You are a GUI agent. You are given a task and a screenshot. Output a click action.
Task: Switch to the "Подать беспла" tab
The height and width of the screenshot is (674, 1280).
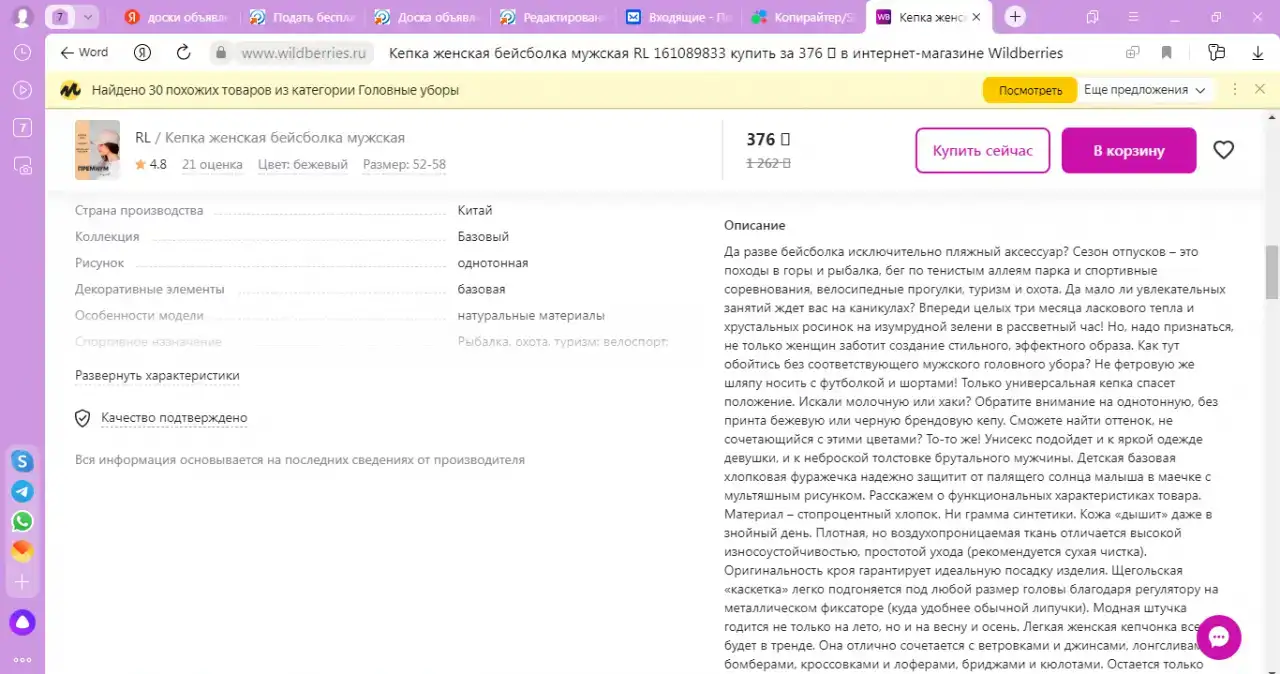pyautogui.click(x=301, y=17)
